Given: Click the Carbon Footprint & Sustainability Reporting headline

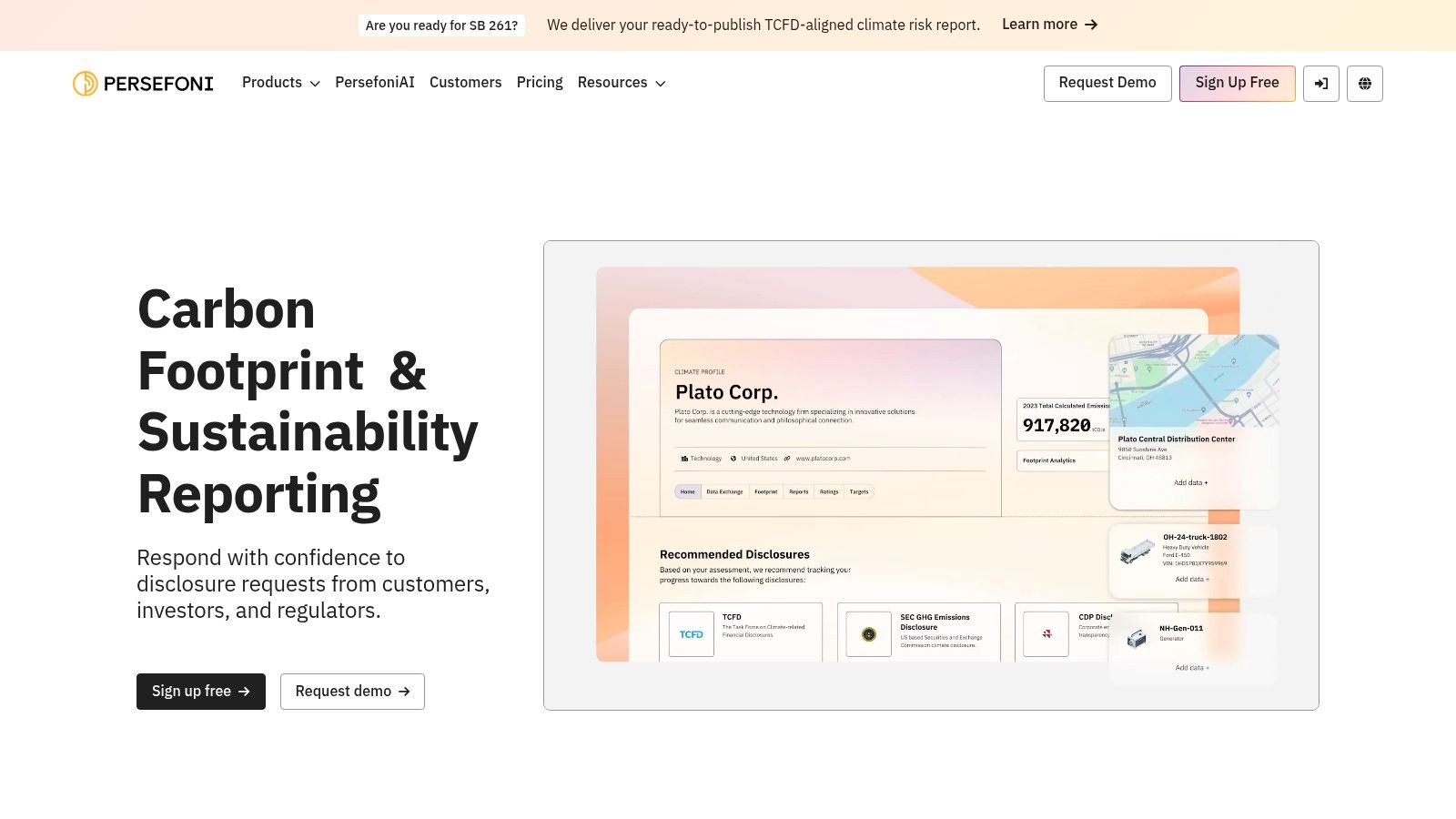Looking at the screenshot, I should point(308,401).
